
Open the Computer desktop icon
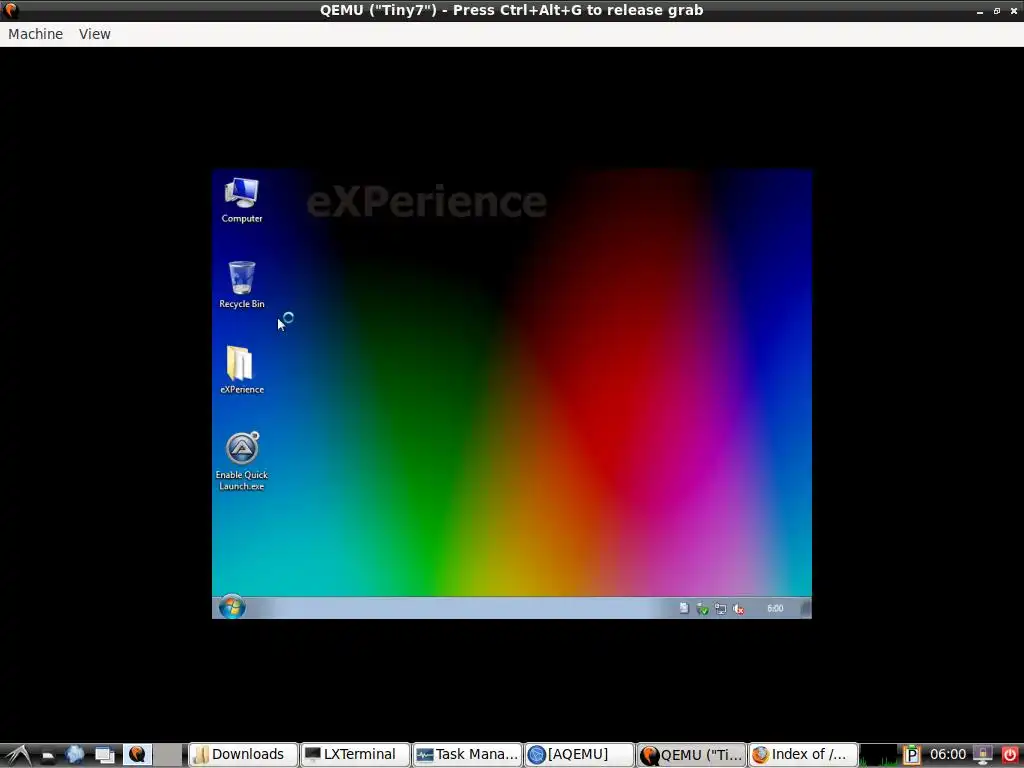242,200
